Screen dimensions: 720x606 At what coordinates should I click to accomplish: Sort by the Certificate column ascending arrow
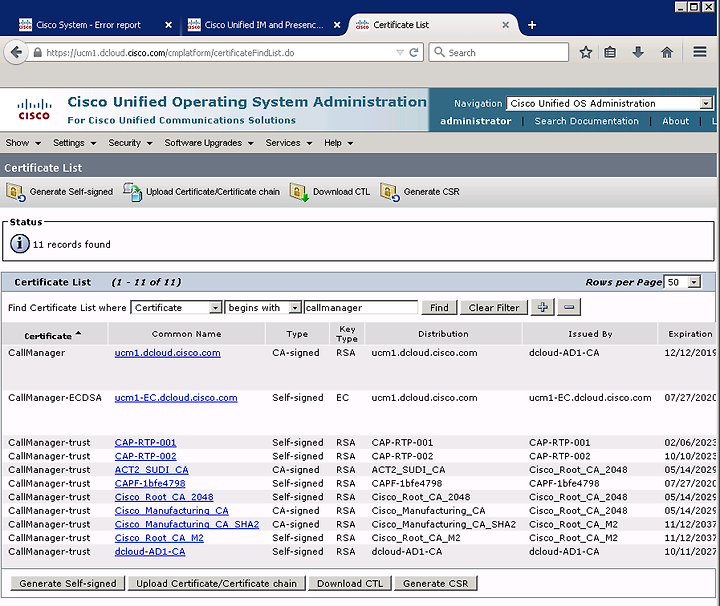coord(79,333)
